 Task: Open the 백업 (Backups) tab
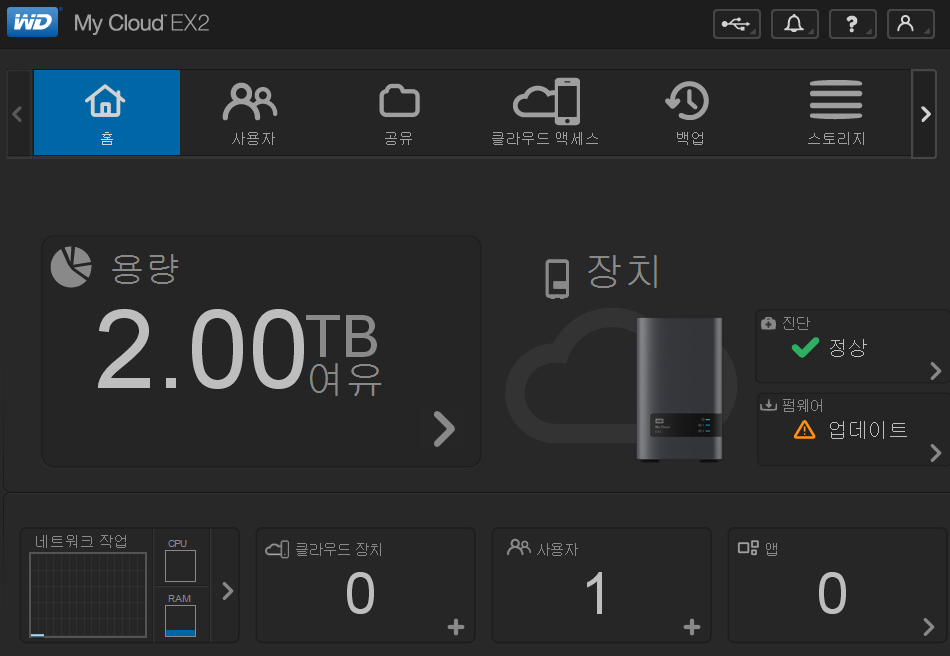coord(690,113)
